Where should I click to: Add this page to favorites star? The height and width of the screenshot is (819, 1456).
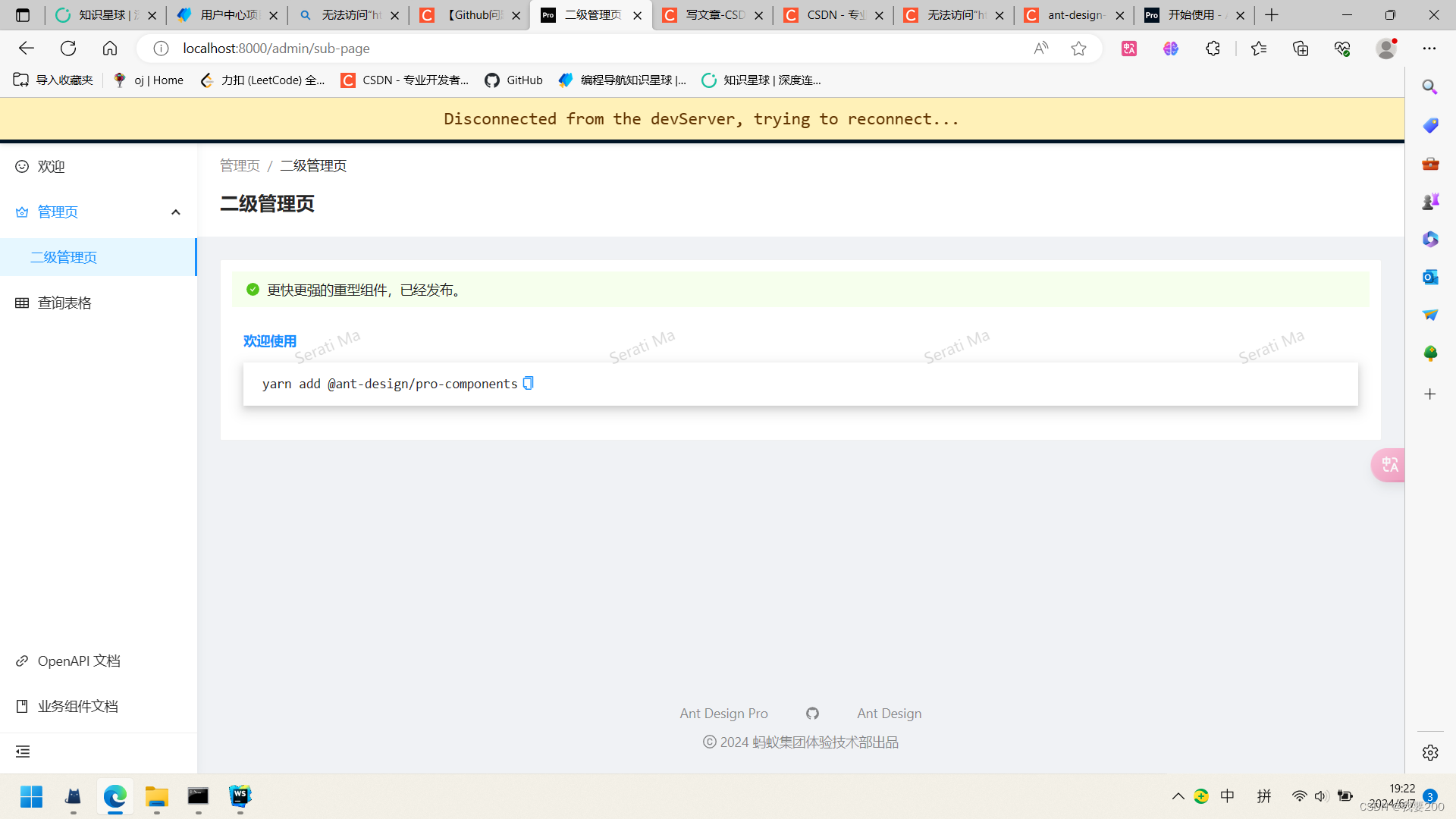(1078, 49)
